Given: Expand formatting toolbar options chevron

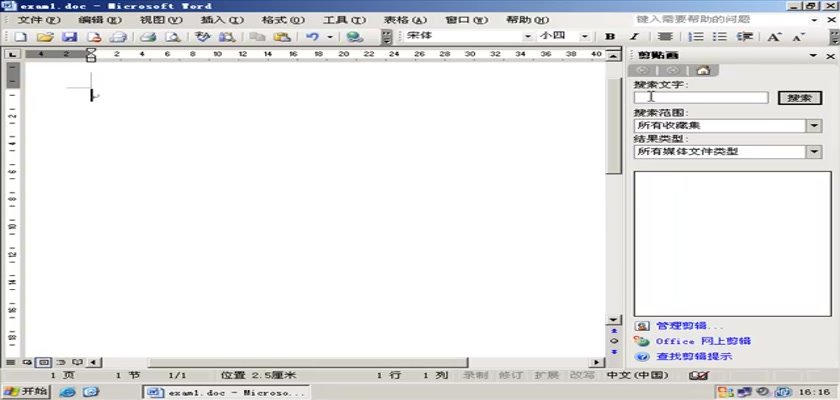Looking at the screenshot, I should click(834, 37).
